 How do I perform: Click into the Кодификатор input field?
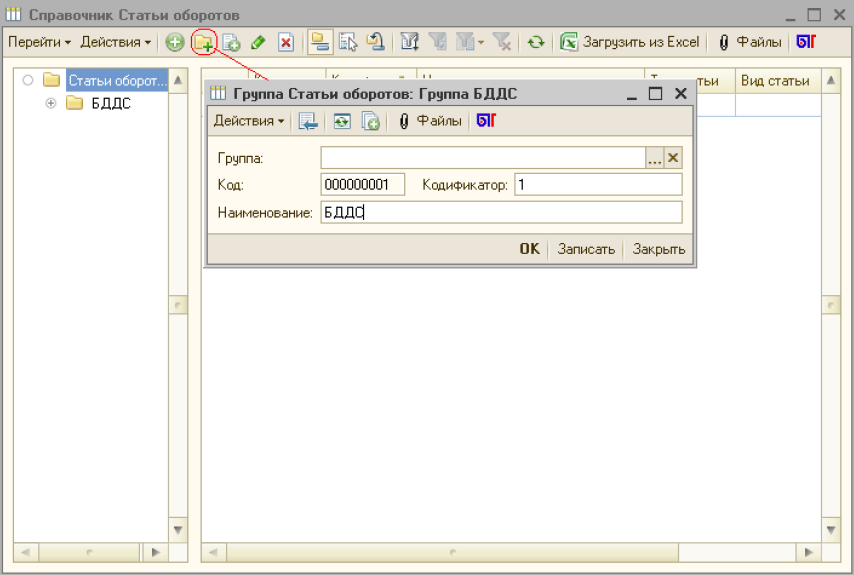tap(597, 185)
